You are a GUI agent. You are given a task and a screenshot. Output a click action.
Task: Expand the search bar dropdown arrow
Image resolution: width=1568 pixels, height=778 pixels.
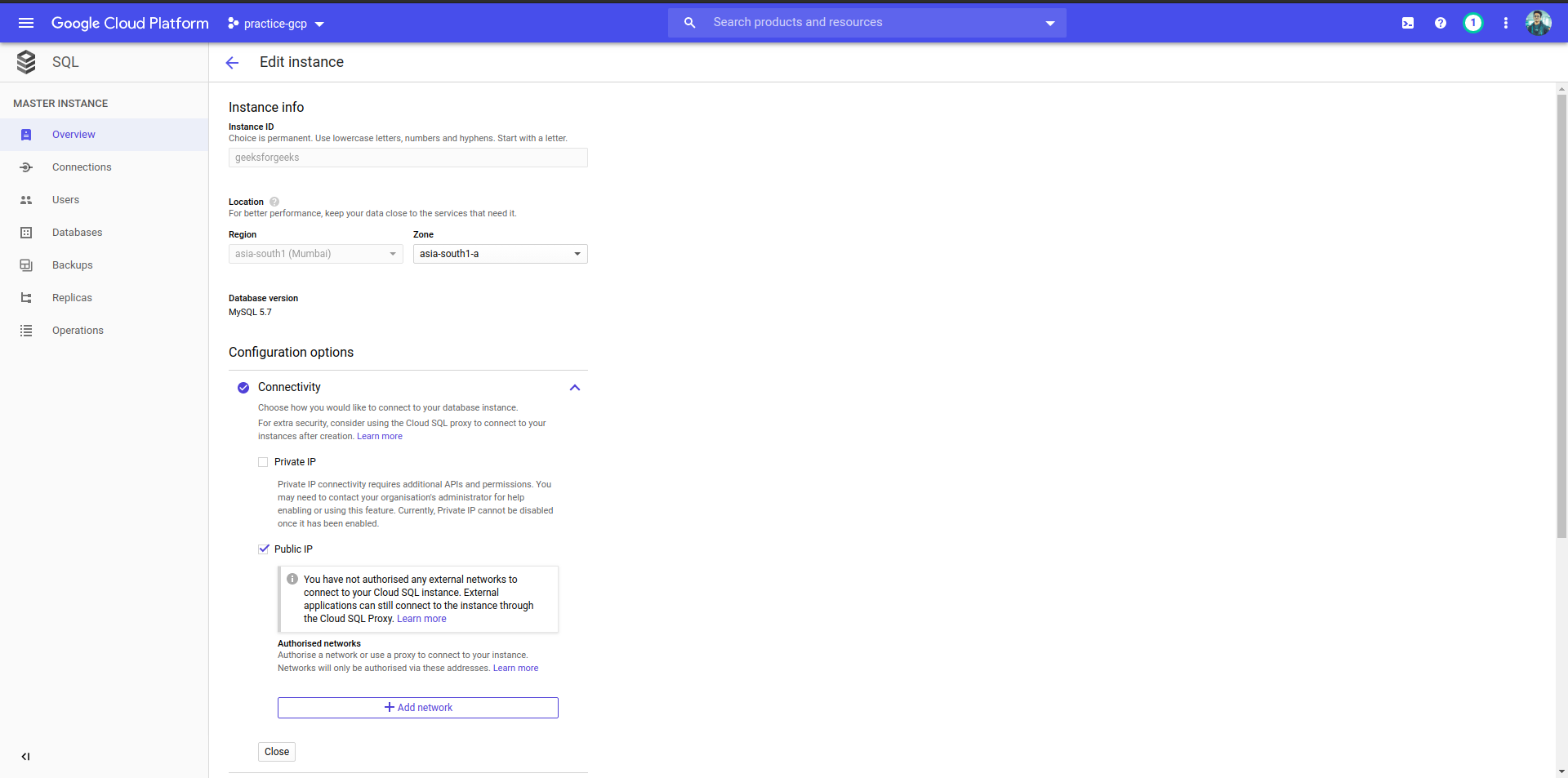point(1050,23)
